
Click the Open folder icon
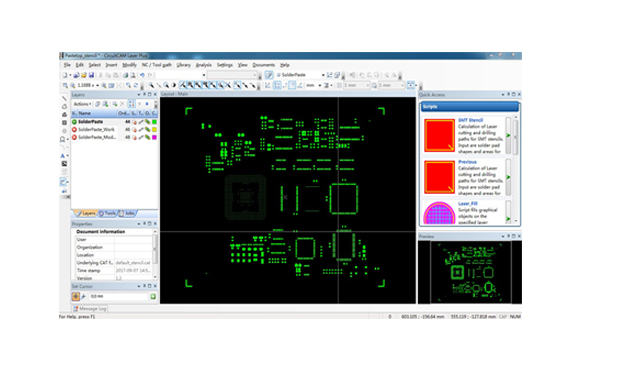coord(84,75)
